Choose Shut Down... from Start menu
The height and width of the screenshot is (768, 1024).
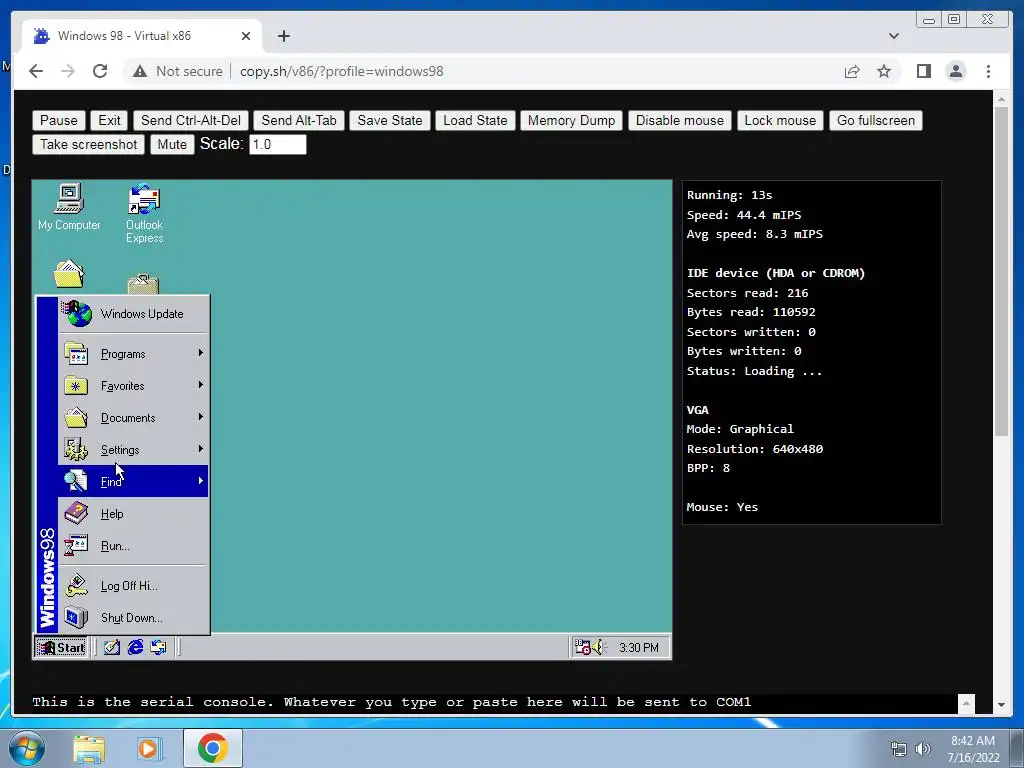click(134, 618)
